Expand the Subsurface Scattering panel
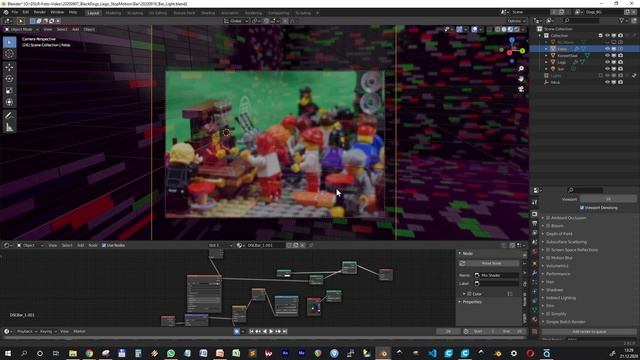 [566, 242]
